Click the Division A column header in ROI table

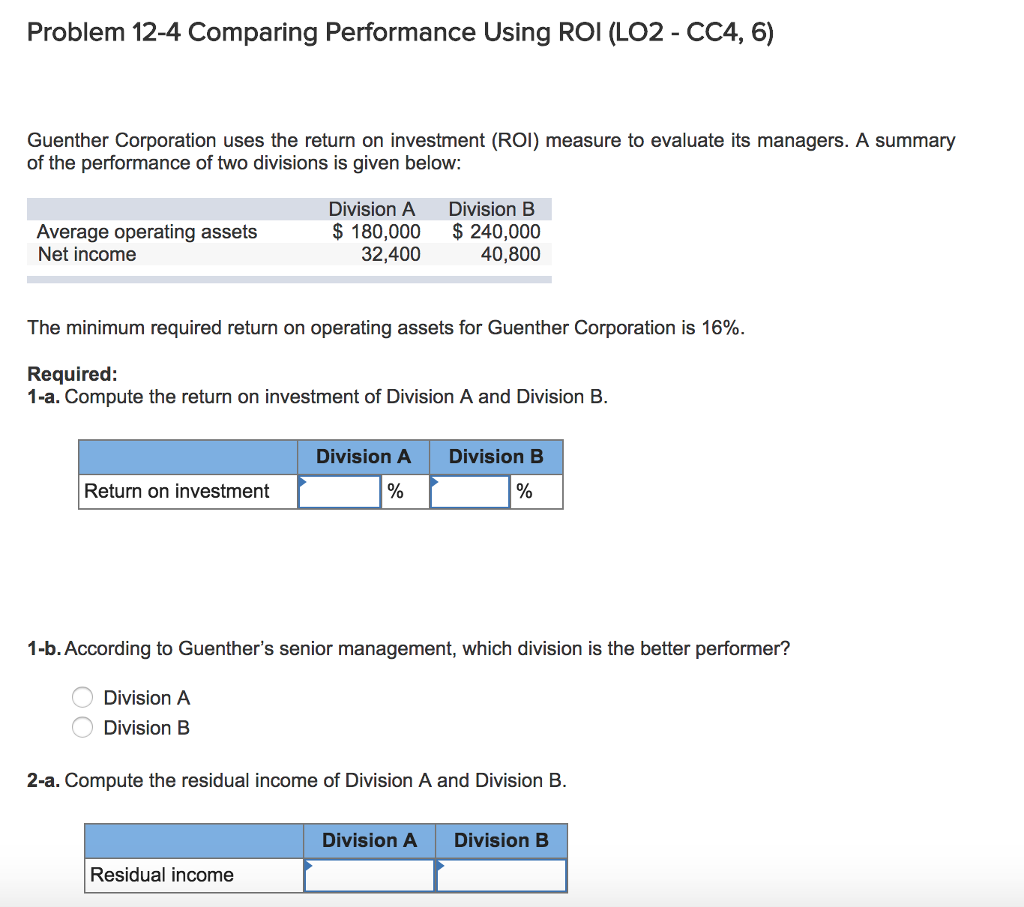(363, 457)
